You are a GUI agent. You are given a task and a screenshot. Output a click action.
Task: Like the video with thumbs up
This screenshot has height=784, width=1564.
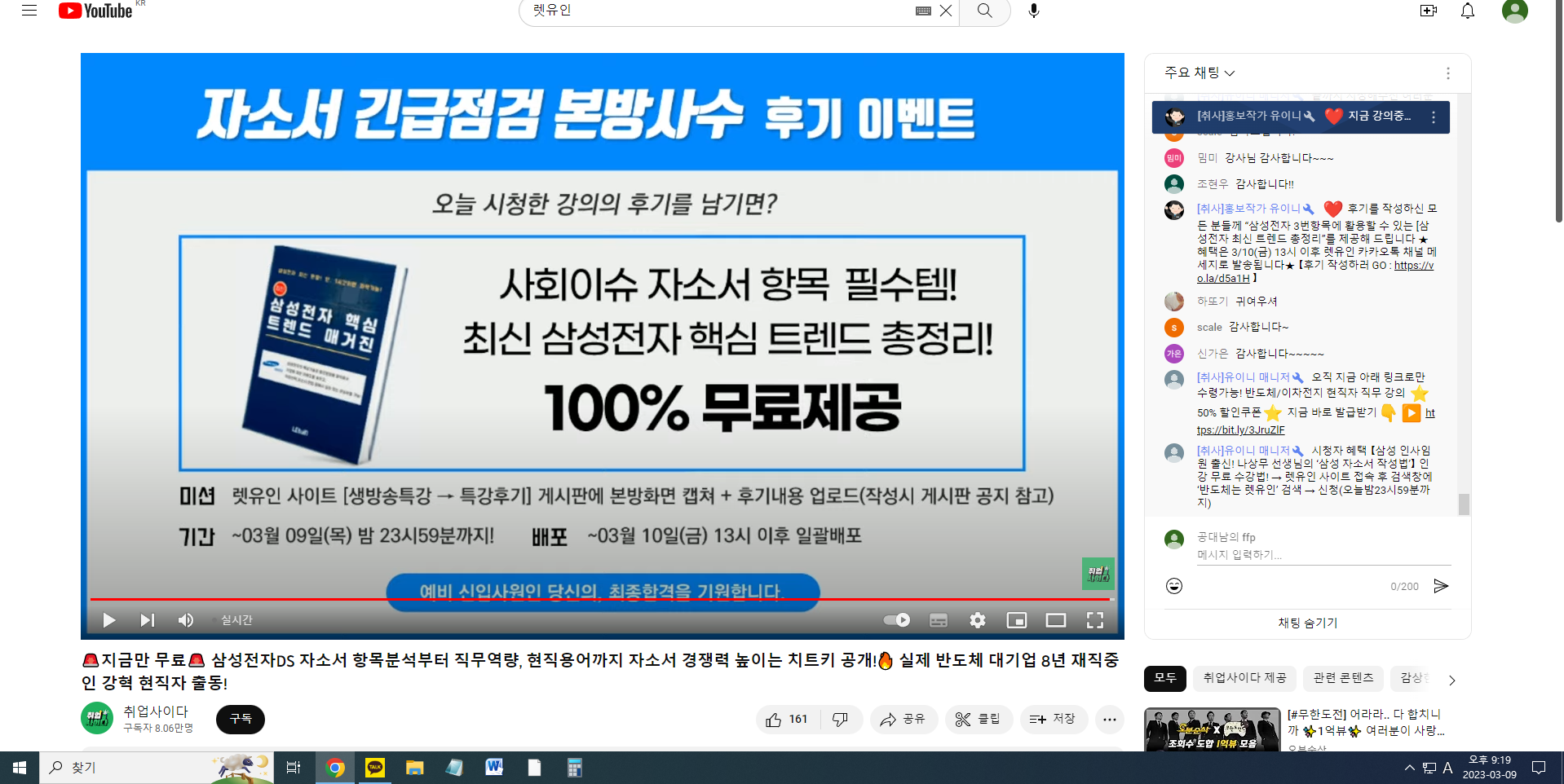tap(786, 719)
